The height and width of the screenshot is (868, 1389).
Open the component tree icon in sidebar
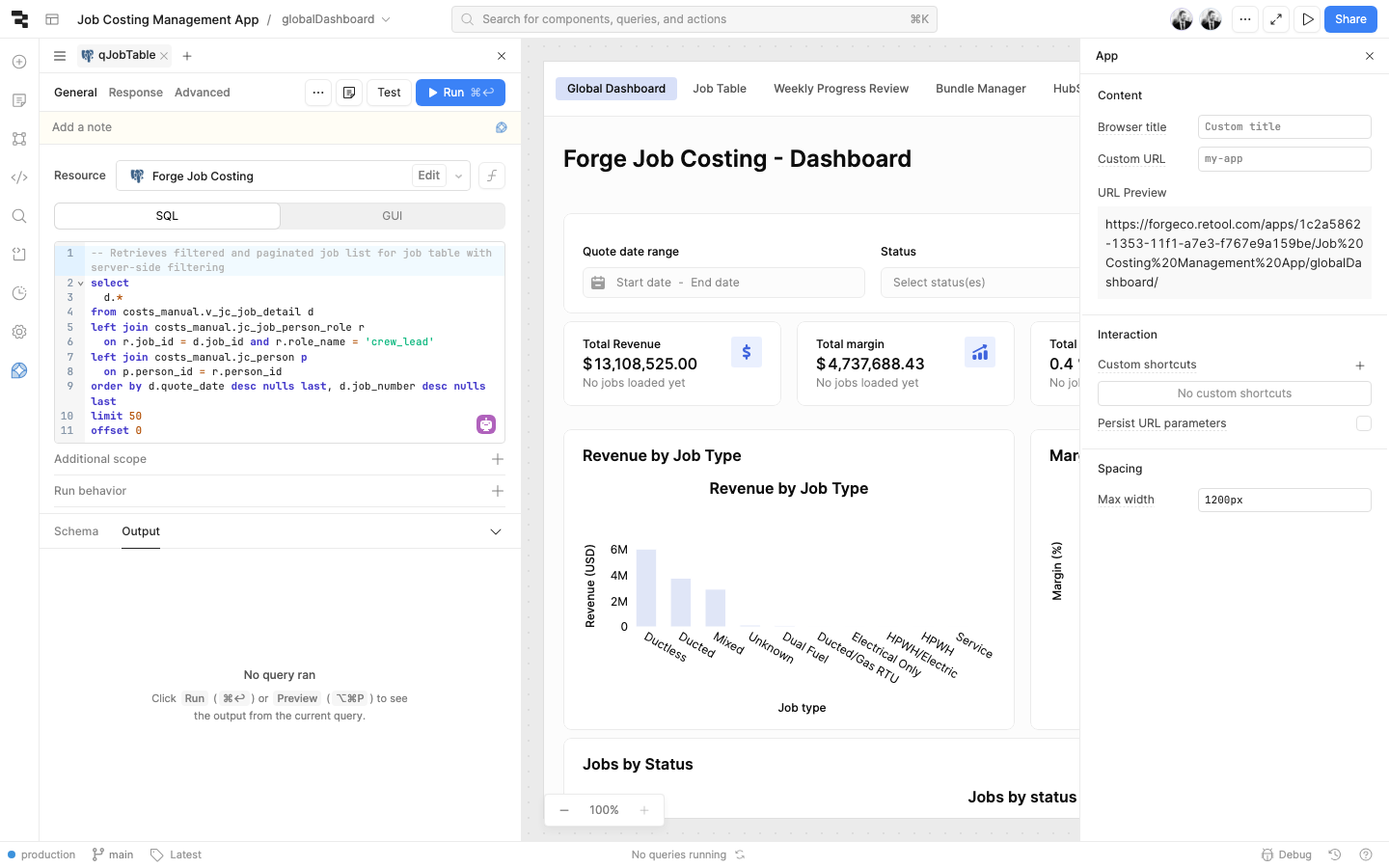(x=19, y=139)
